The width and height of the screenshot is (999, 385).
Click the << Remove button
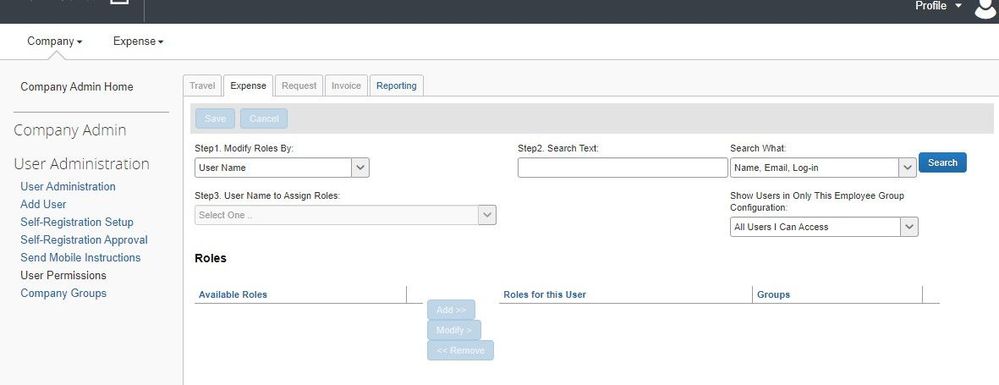461,351
